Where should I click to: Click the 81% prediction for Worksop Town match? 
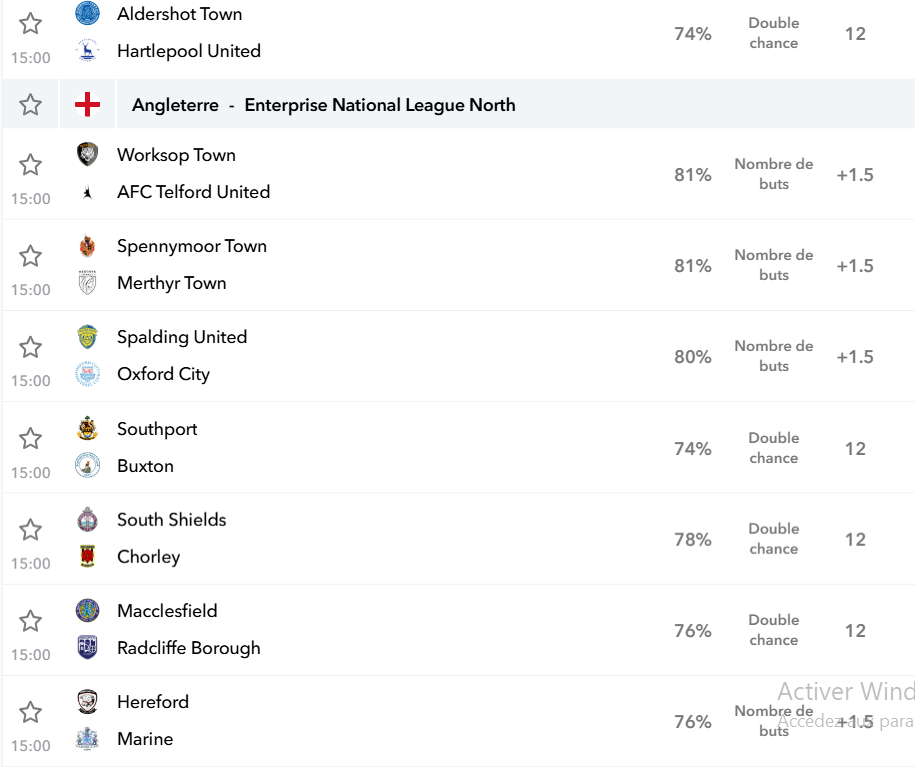coord(693,175)
